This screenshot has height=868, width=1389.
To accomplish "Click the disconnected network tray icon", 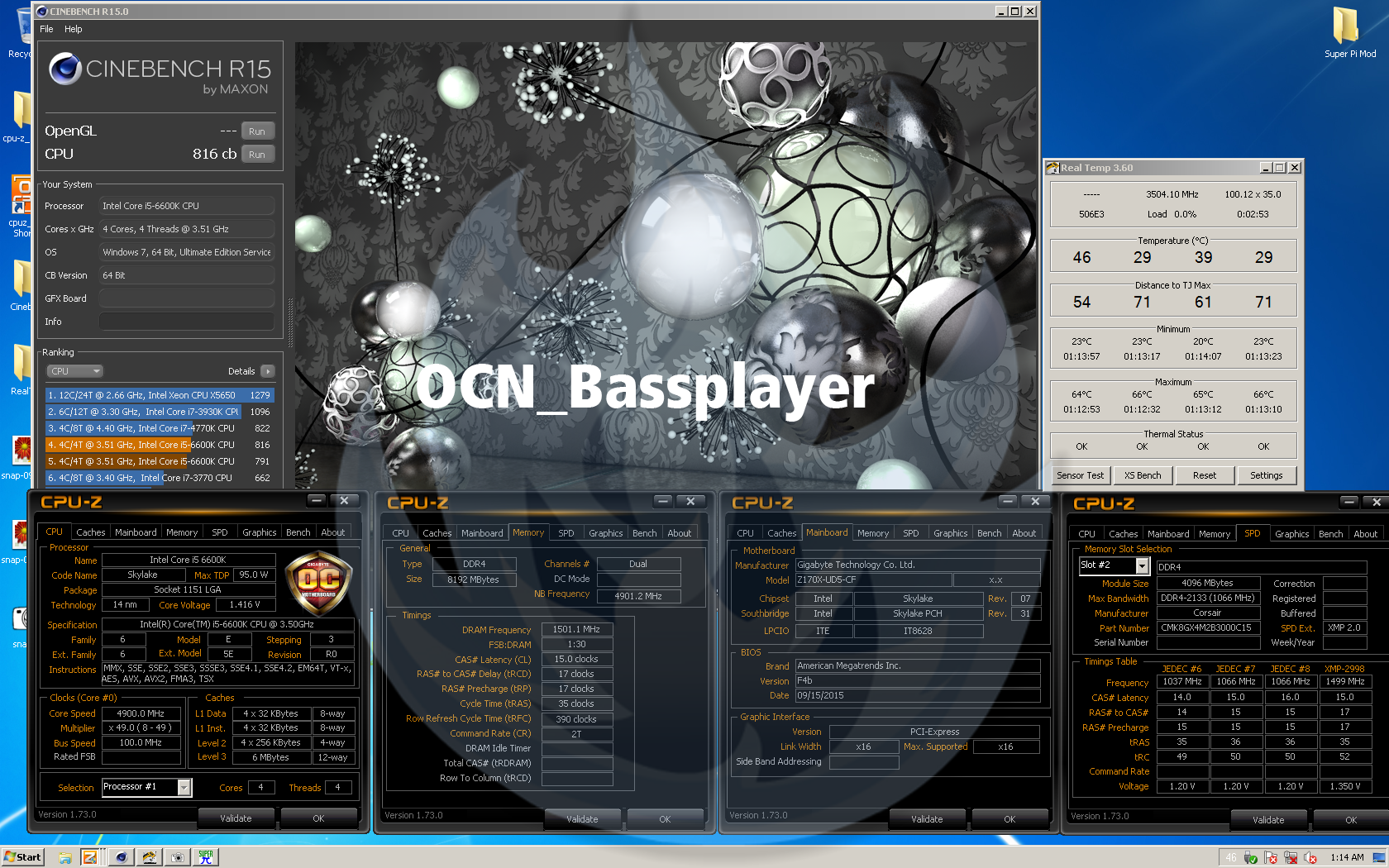I will tap(1291, 858).
